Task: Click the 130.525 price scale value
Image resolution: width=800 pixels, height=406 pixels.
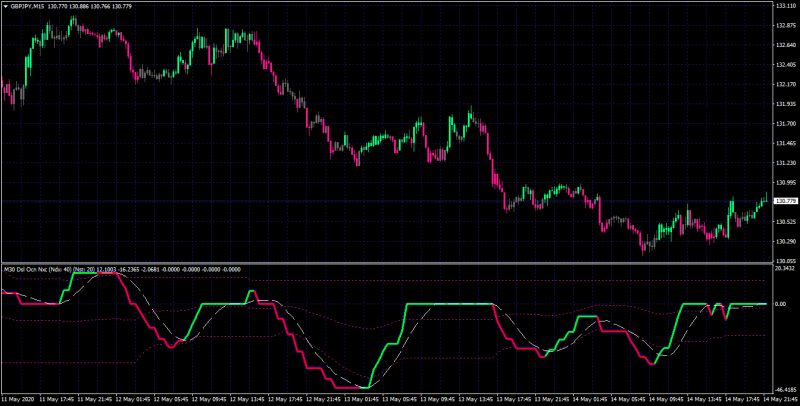Action: 786,222
